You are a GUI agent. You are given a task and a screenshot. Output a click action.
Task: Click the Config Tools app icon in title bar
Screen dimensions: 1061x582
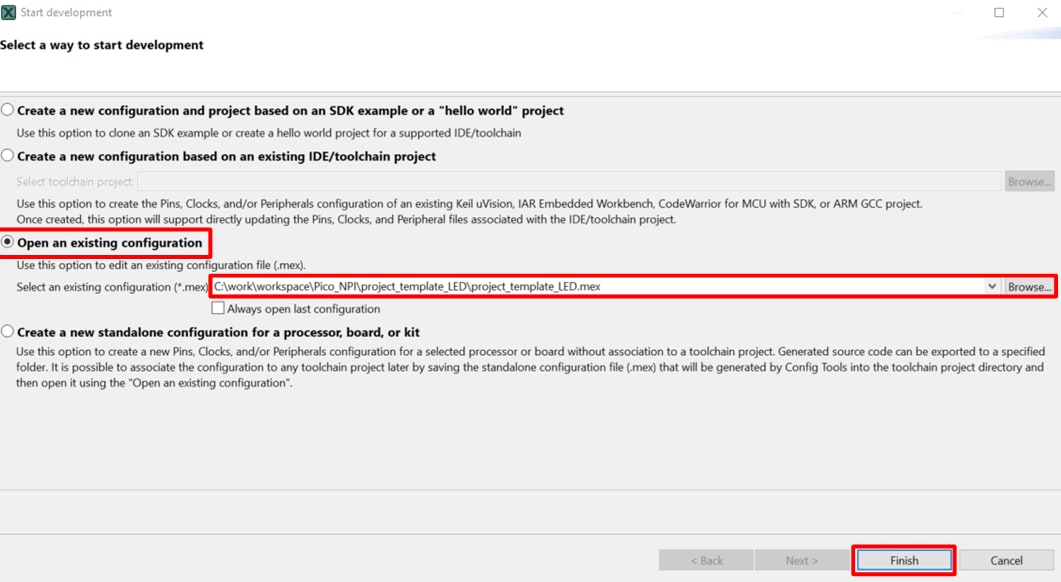point(9,13)
